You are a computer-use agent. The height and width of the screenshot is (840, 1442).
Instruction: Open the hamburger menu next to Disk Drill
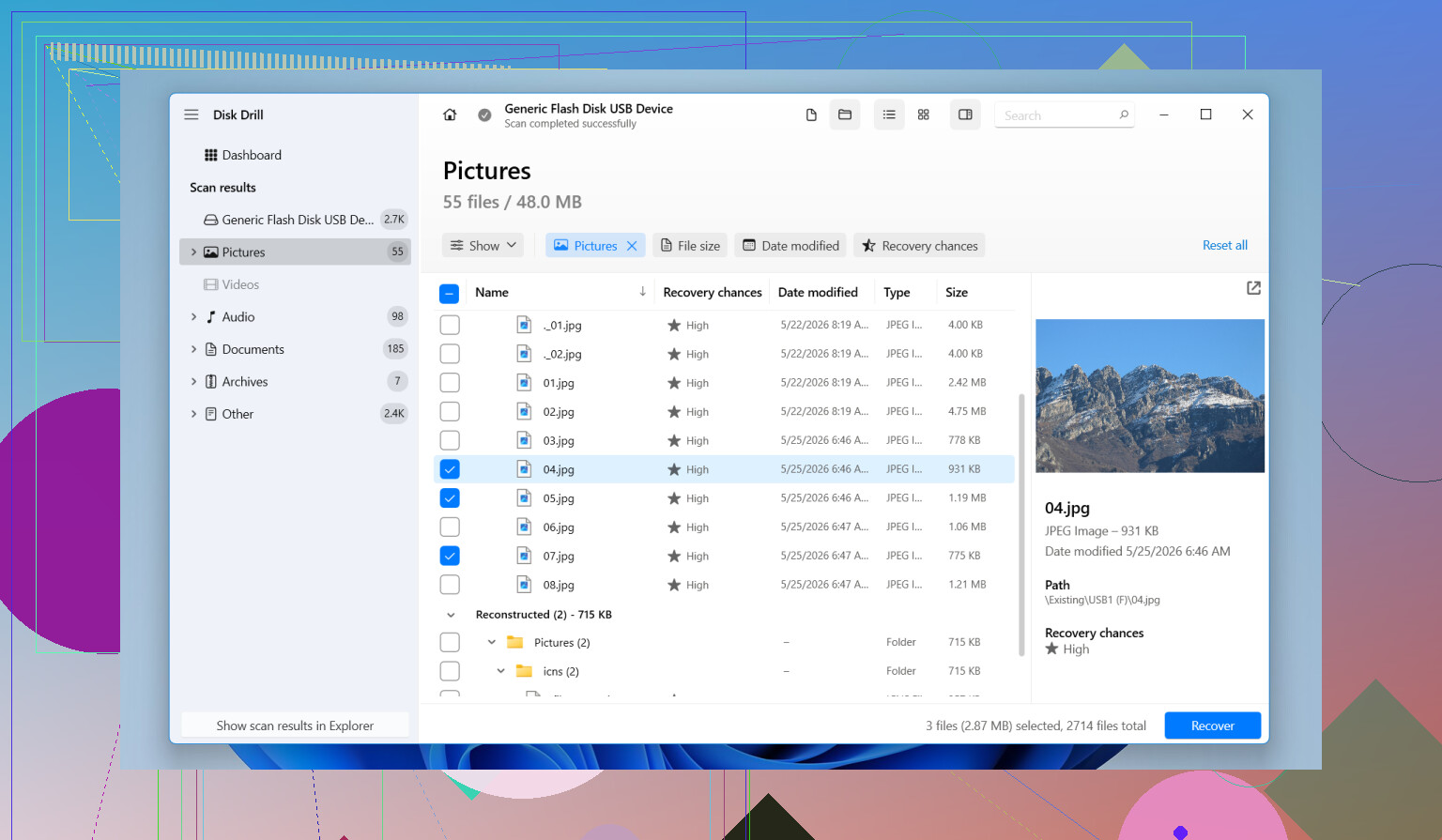pos(192,115)
